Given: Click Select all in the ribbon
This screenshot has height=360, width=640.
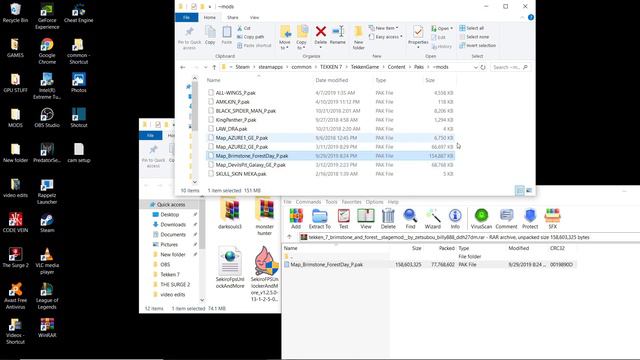Looking at the screenshot, I should tap(471, 28).
